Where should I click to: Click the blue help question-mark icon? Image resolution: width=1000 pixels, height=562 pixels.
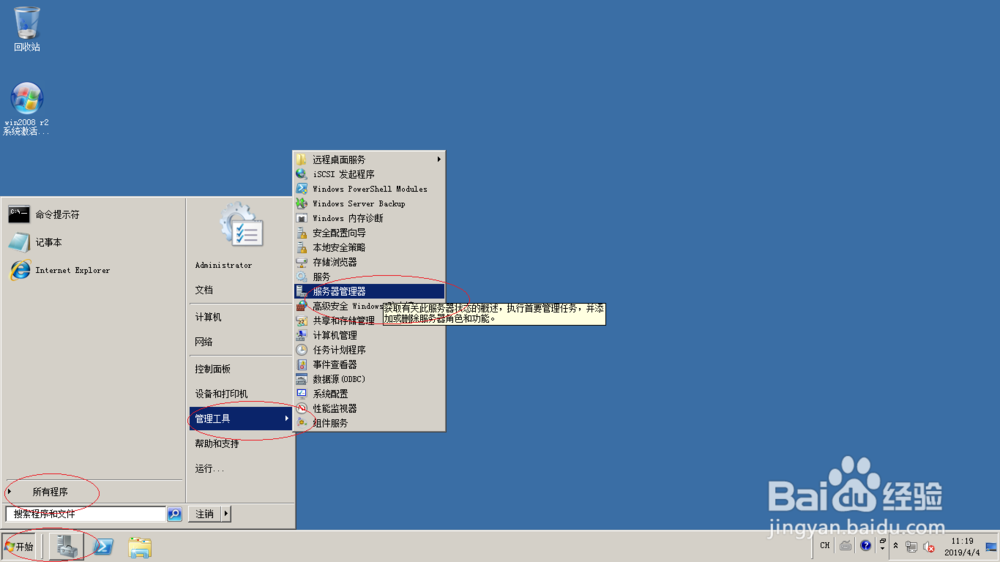point(865,546)
